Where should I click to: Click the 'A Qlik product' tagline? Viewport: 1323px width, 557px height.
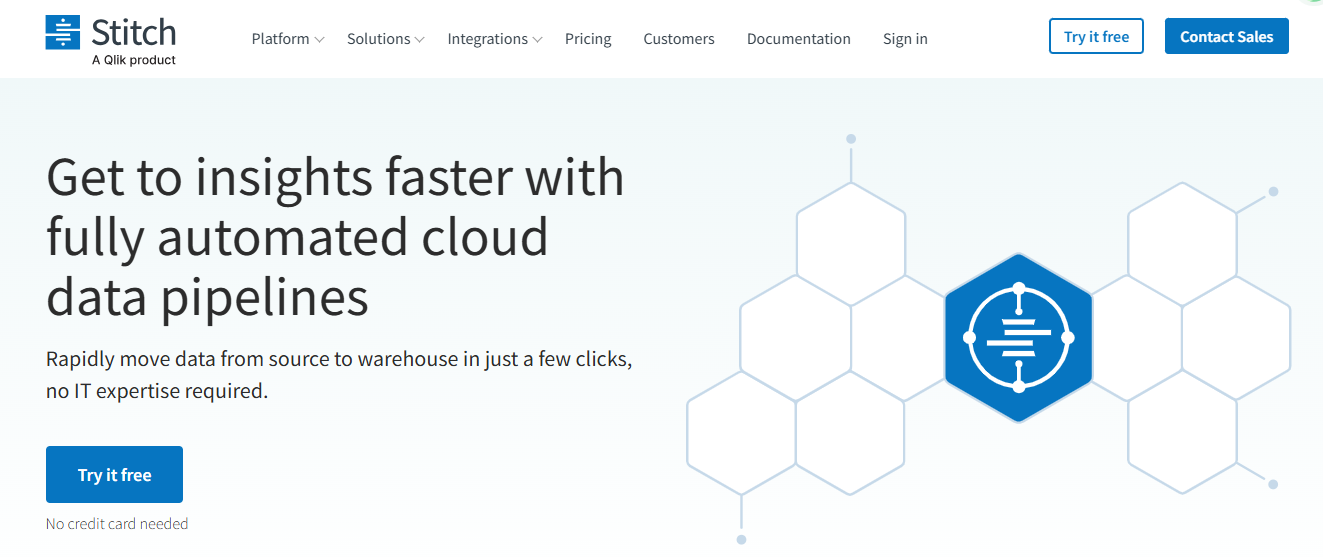133,60
